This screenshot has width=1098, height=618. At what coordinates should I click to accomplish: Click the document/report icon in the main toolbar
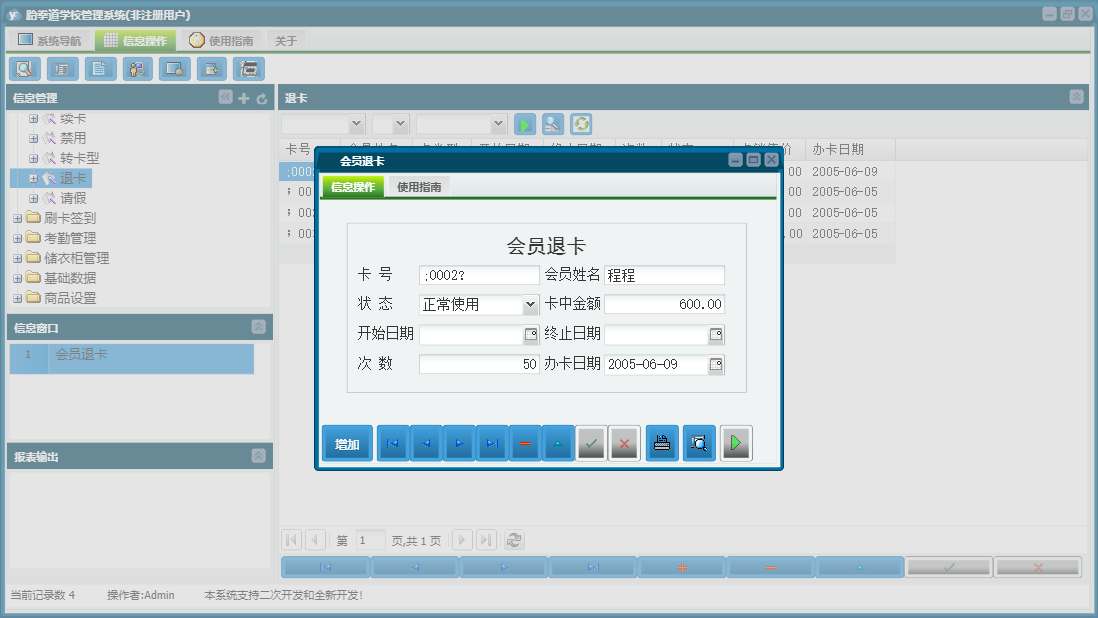(100, 68)
